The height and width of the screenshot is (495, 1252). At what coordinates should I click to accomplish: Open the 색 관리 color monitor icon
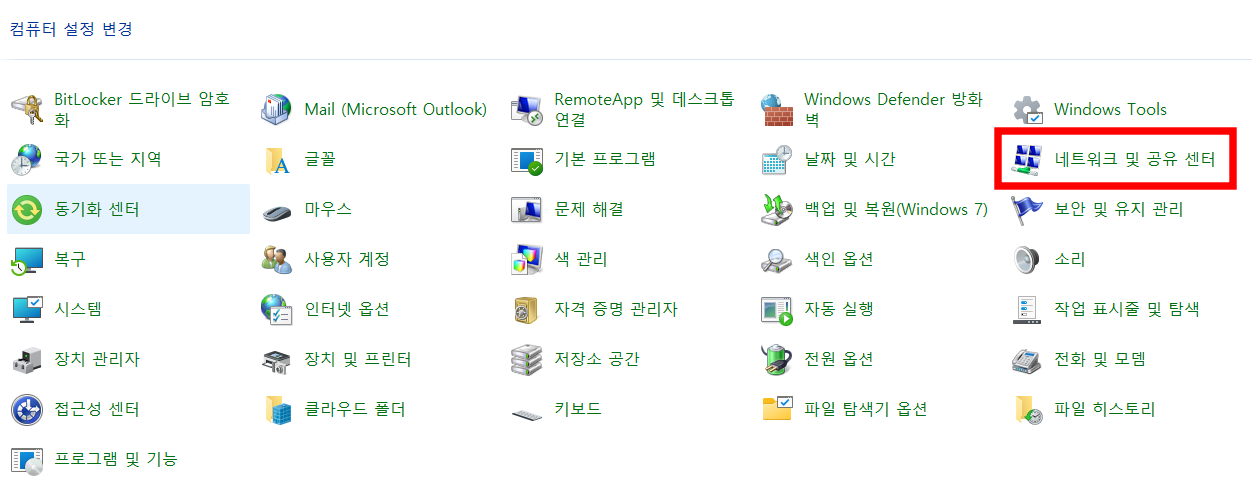pos(527,259)
